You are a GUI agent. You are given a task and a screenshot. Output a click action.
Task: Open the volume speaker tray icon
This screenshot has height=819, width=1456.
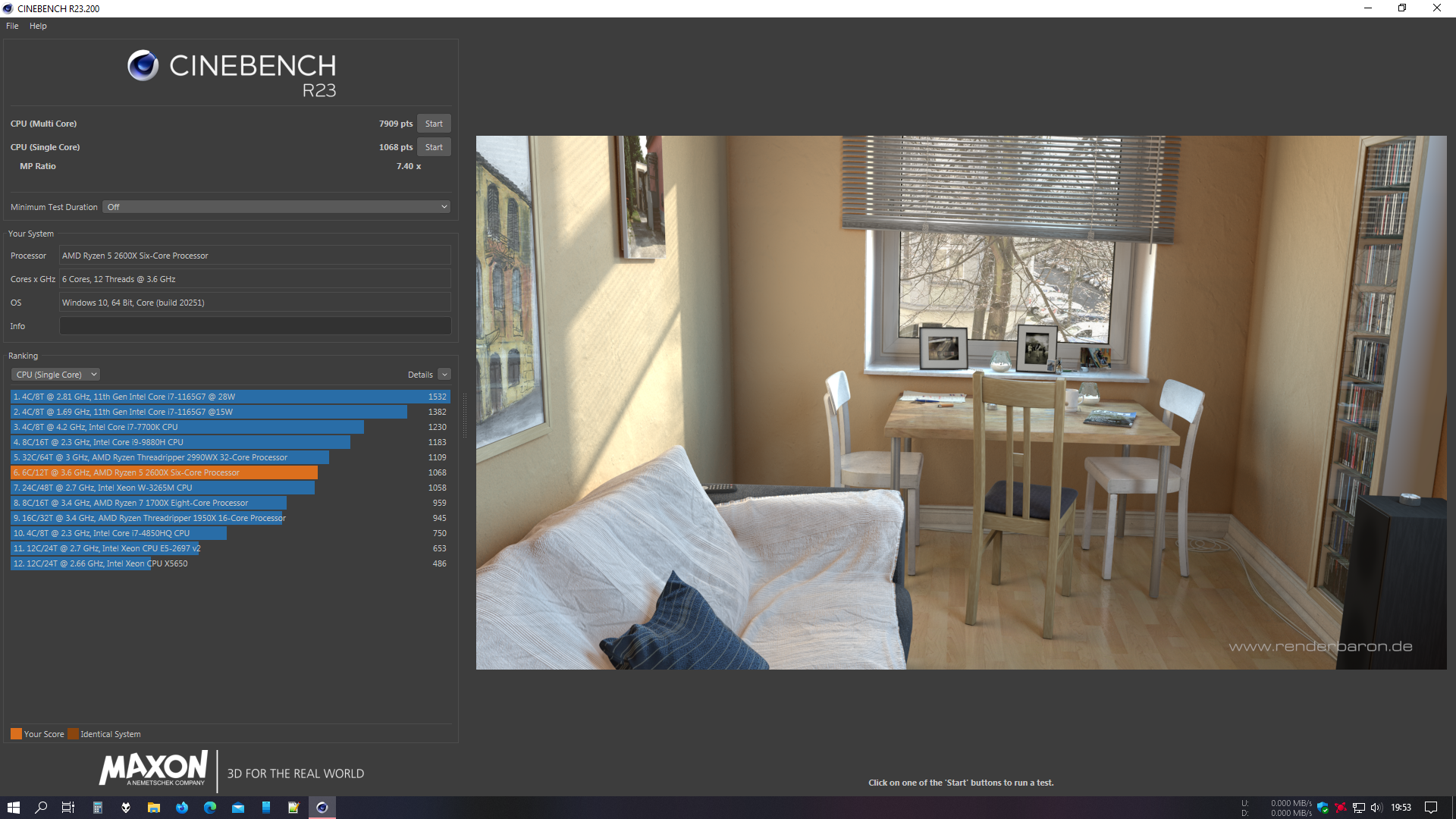pyautogui.click(x=1376, y=808)
